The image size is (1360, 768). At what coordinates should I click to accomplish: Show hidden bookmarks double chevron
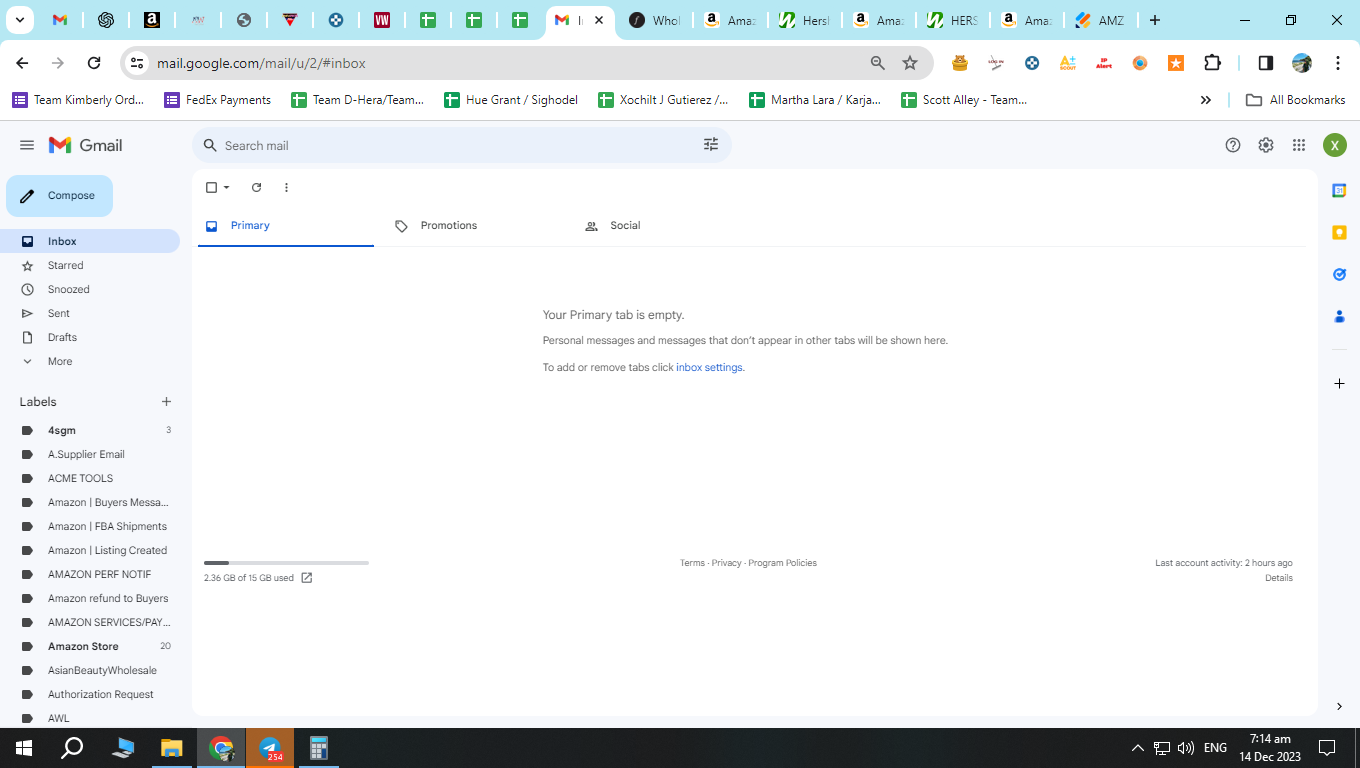[x=1206, y=100]
